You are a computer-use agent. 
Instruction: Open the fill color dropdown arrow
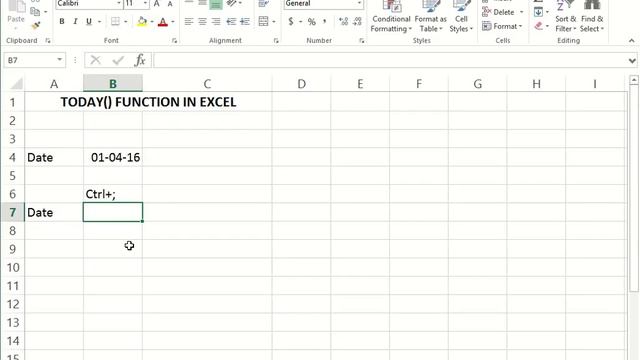pos(152,22)
